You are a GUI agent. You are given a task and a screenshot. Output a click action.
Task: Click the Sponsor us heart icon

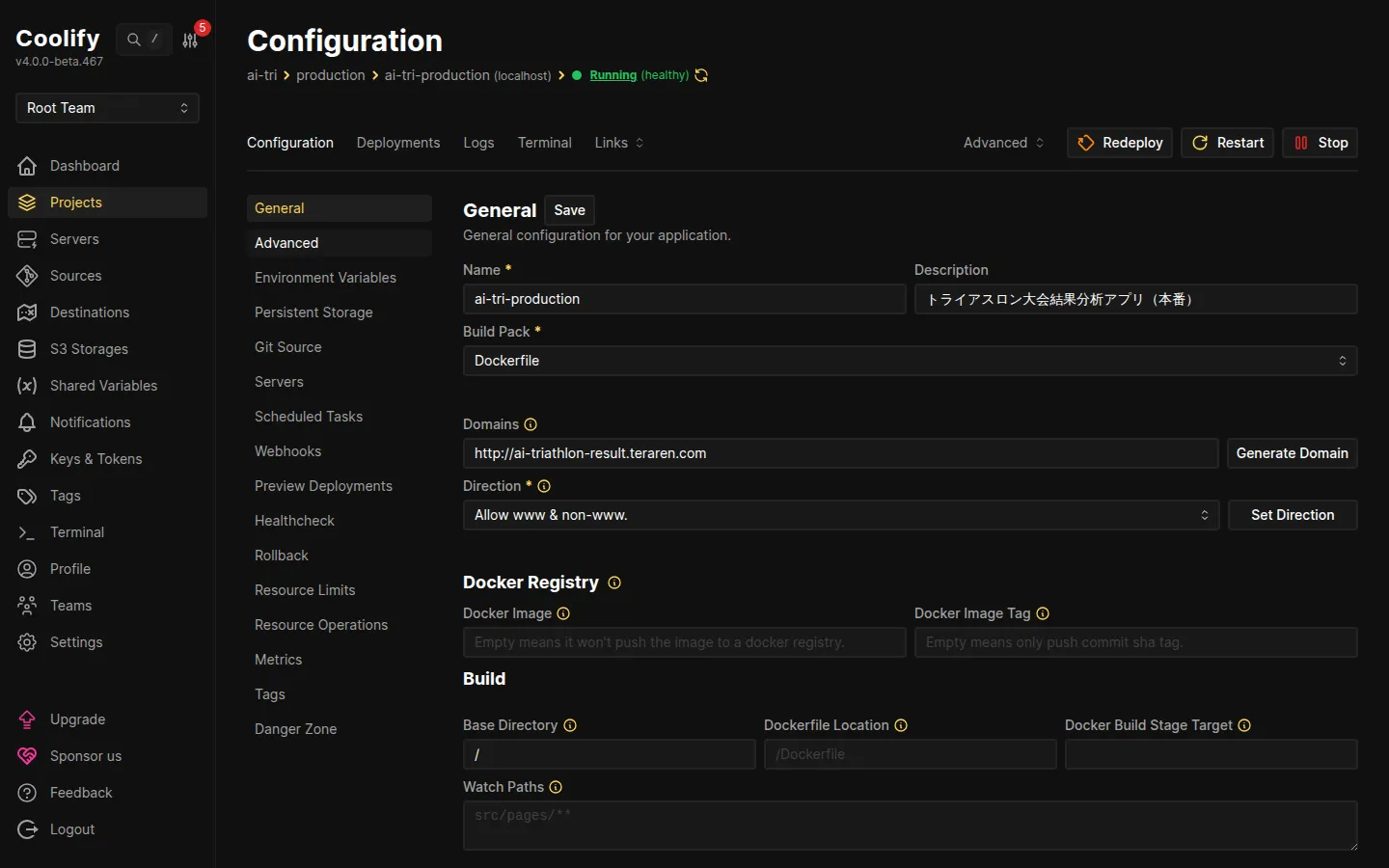pyautogui.click(x=27, y=756)
